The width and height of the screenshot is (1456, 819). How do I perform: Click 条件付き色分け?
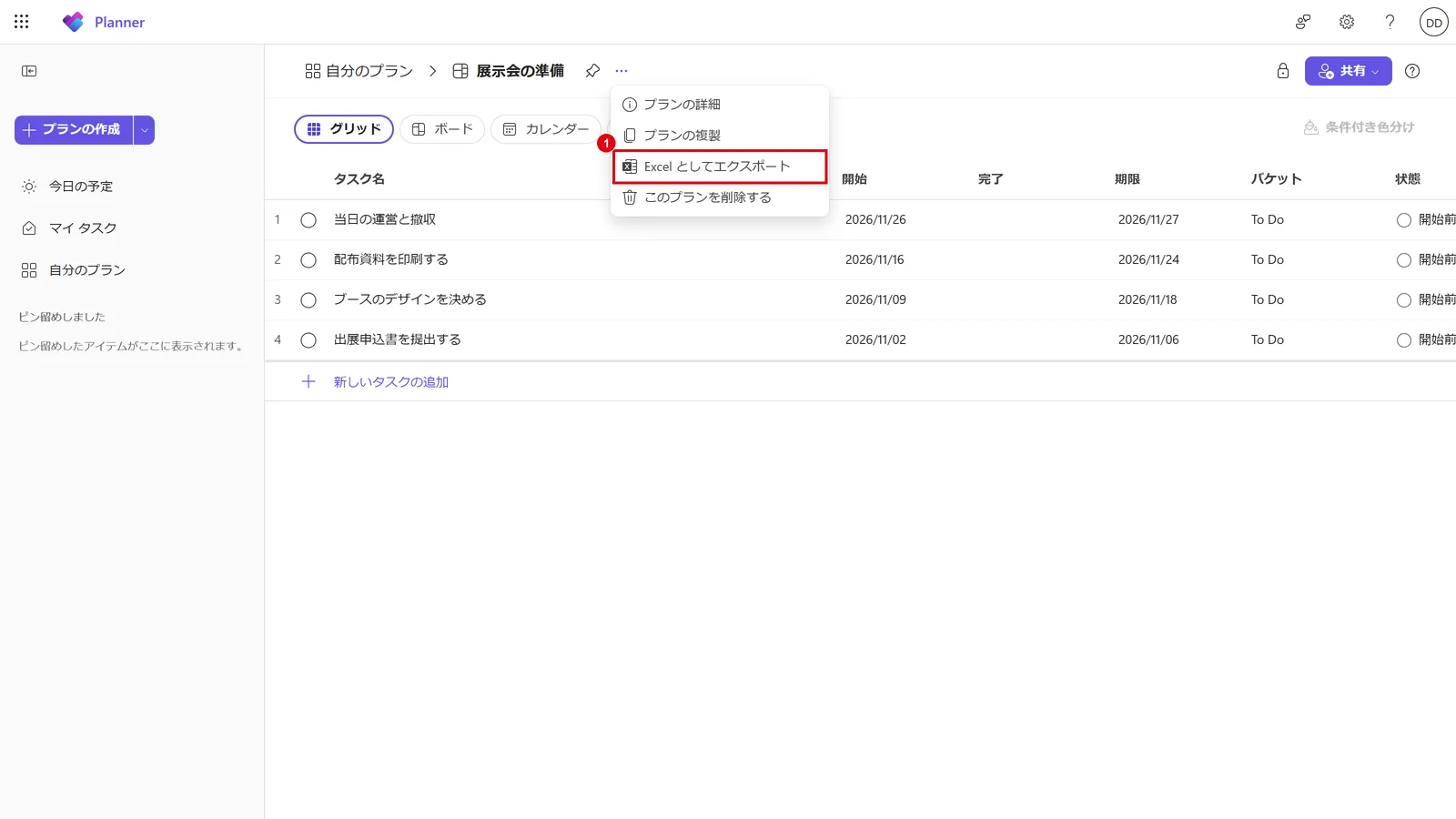pyautogui.click(x=1360, y=127)
